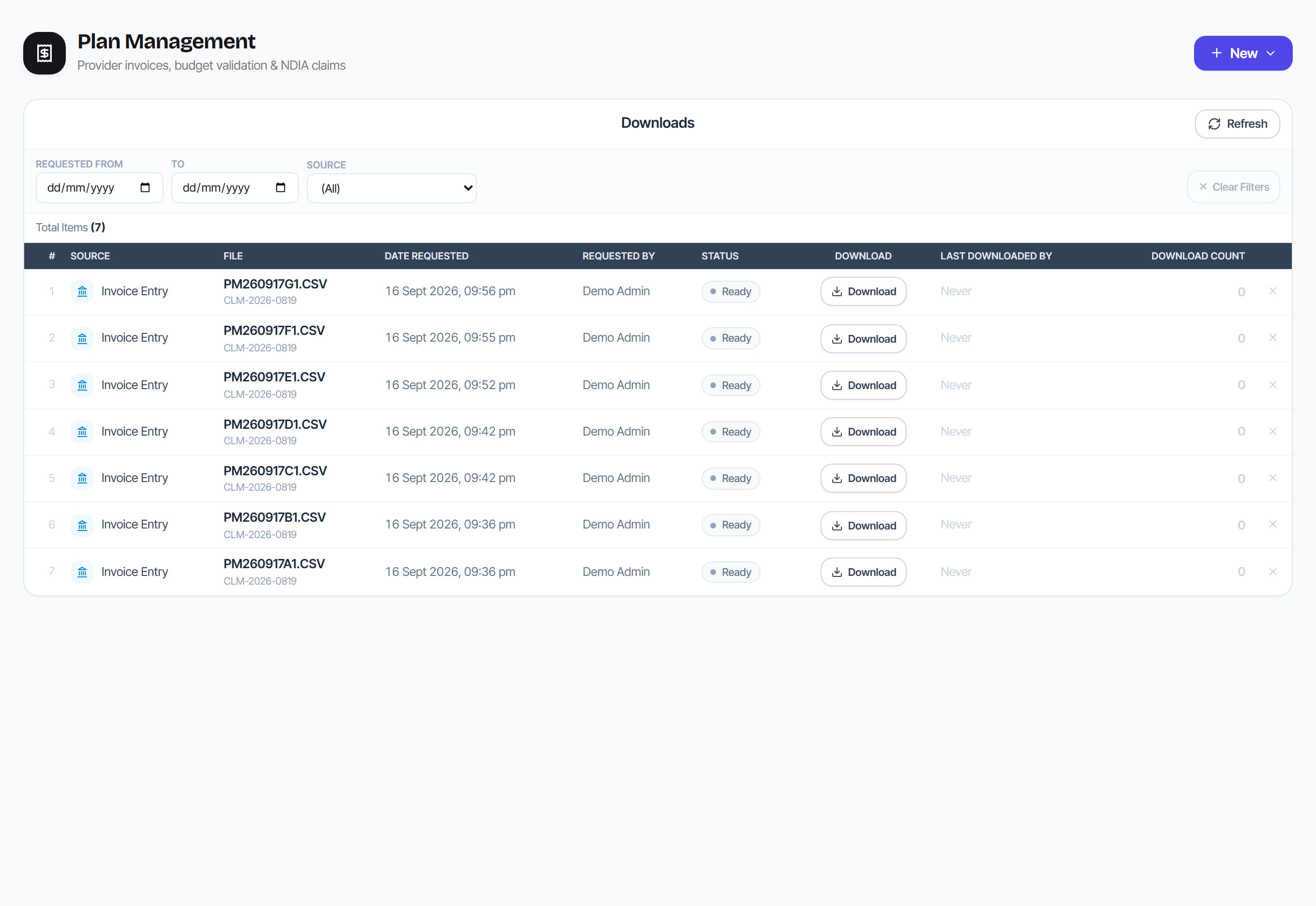
Task: Open the Source filter dropdown
Action: point(391,188)
